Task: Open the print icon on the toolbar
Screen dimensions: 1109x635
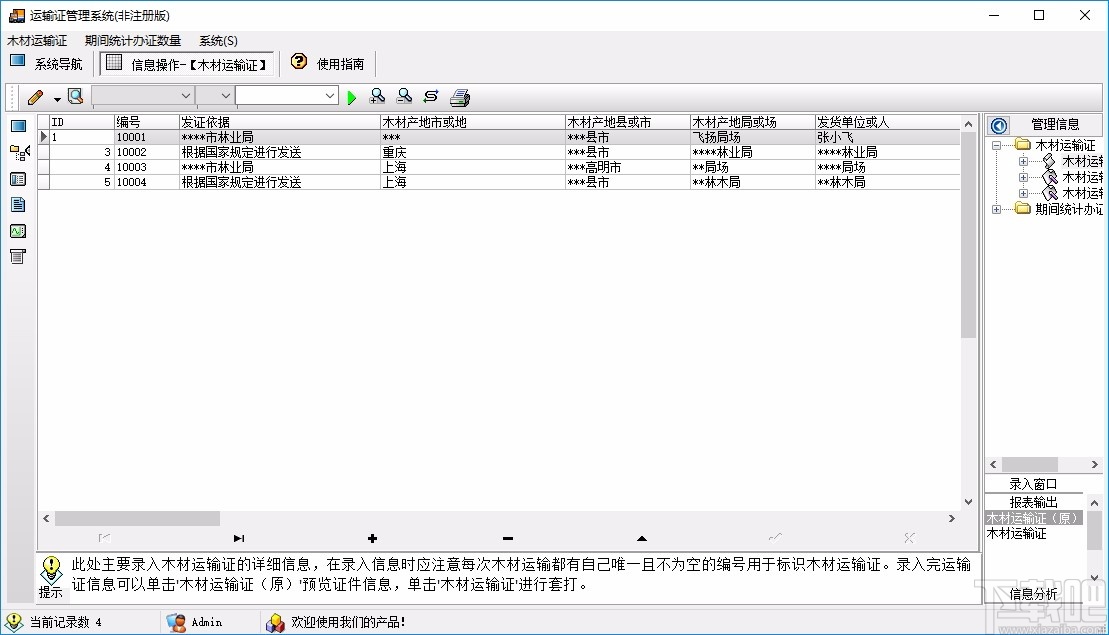Action: (459, 96)
